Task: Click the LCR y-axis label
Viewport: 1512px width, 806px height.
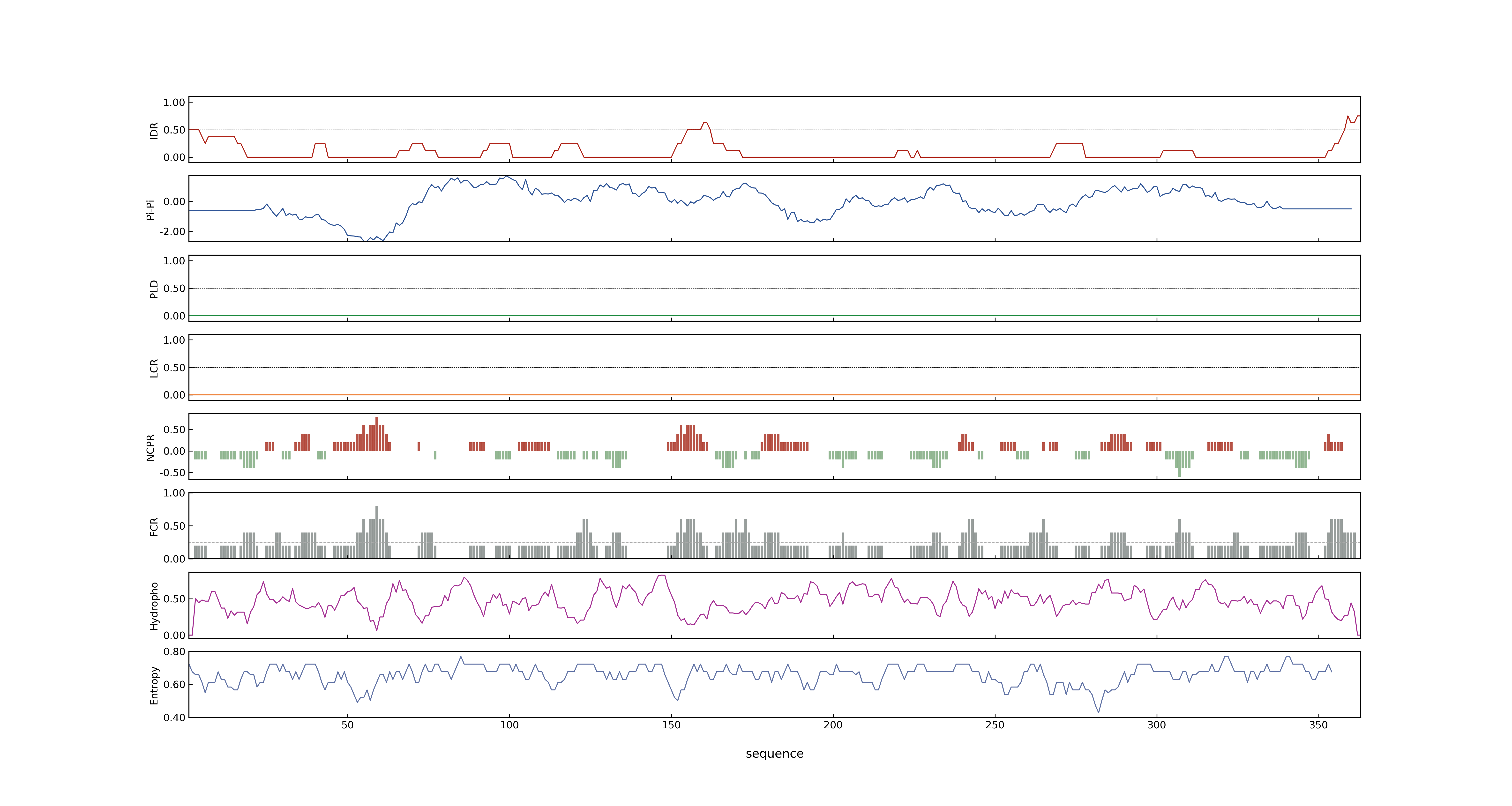Action: [x=154, y=368]
